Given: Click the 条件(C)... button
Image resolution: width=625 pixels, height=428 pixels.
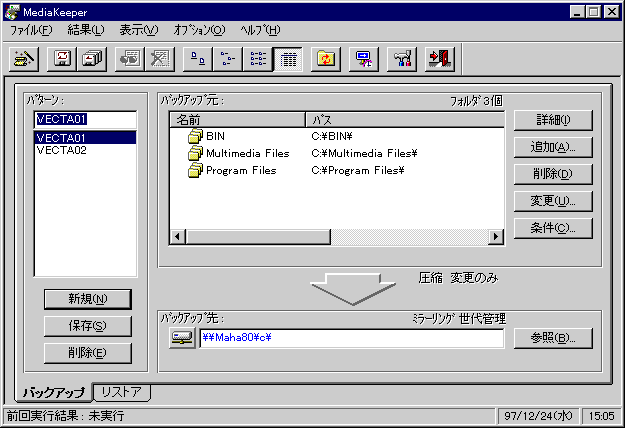Looking at the screenshot, I should (x=553, y=228).
